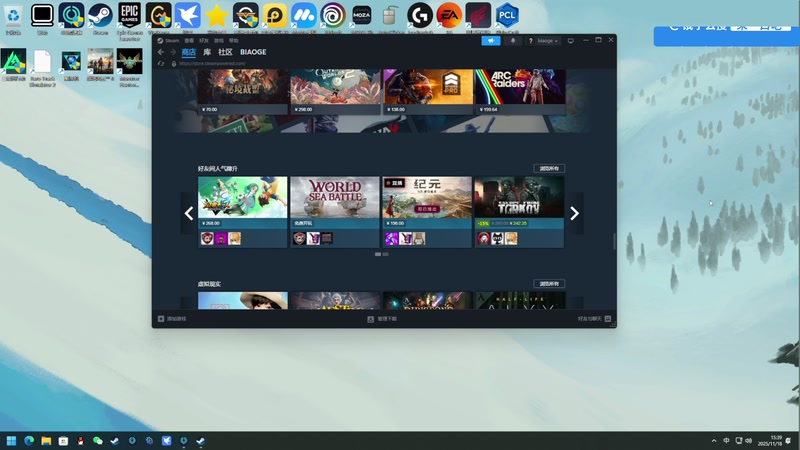Viewport: 800px width, 450px height.
Task: Toggle the 中 input method indicator
Action: pyautogui.click(x=727, y=441)
